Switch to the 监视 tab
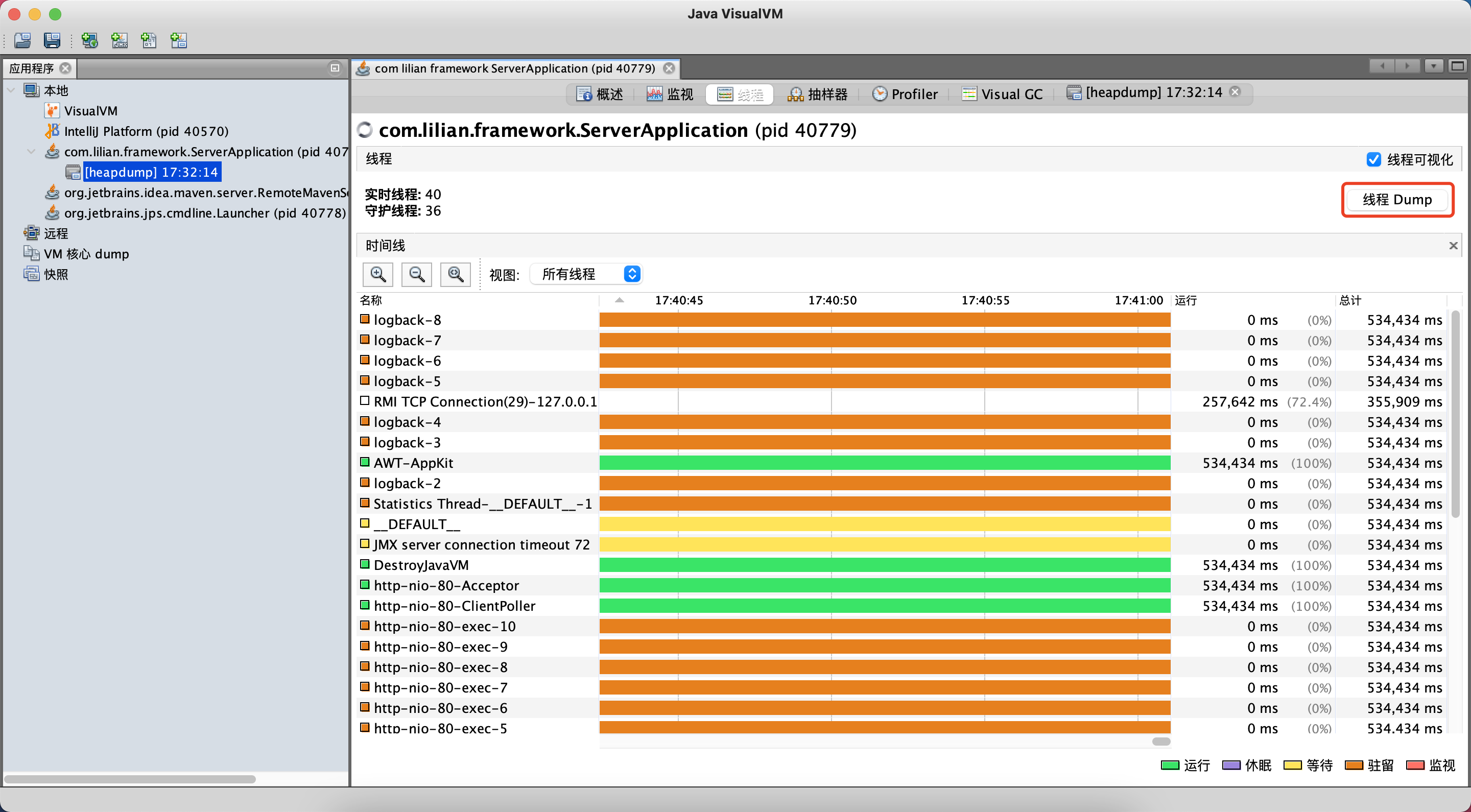Image resolution: width=1471 pixels, height=812 pixels. coord(671,94)
